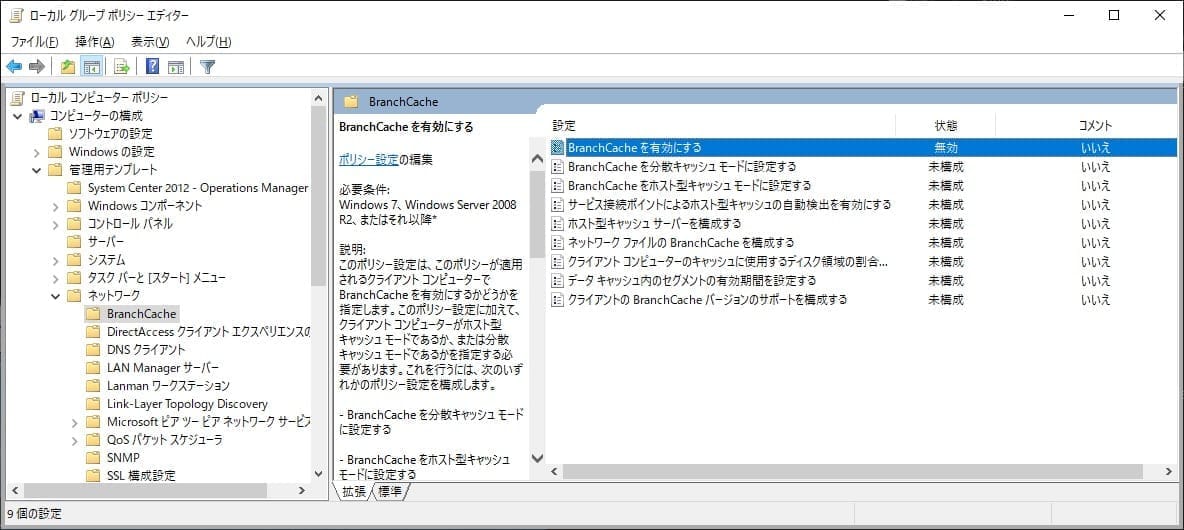Toggle the console tree show/hide icon
The width and height of the screenshot is (1184, 530).
coord(91,67)
